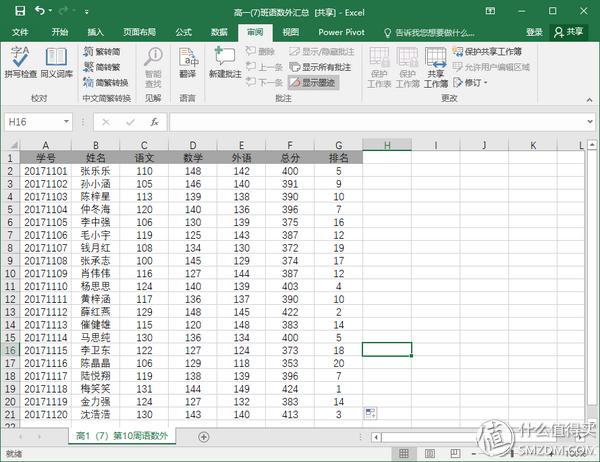Switch to the Formulas (公式) tab

183,32
